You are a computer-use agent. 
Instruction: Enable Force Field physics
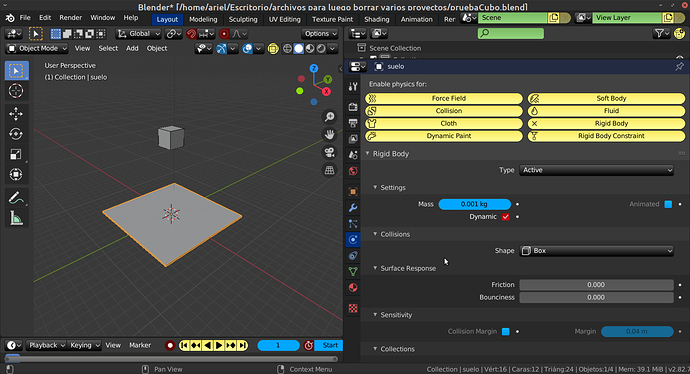point(444,98)
